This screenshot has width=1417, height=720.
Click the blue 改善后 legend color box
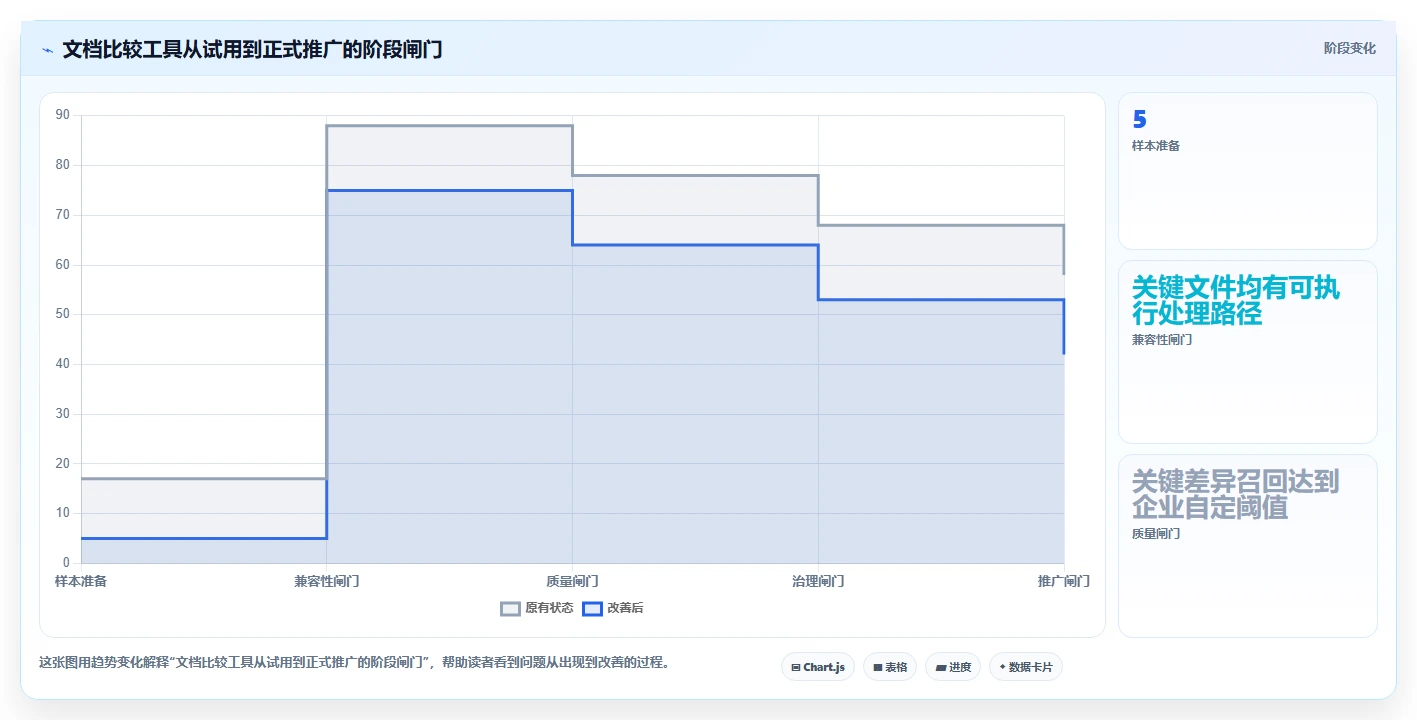tap(592, 608)
